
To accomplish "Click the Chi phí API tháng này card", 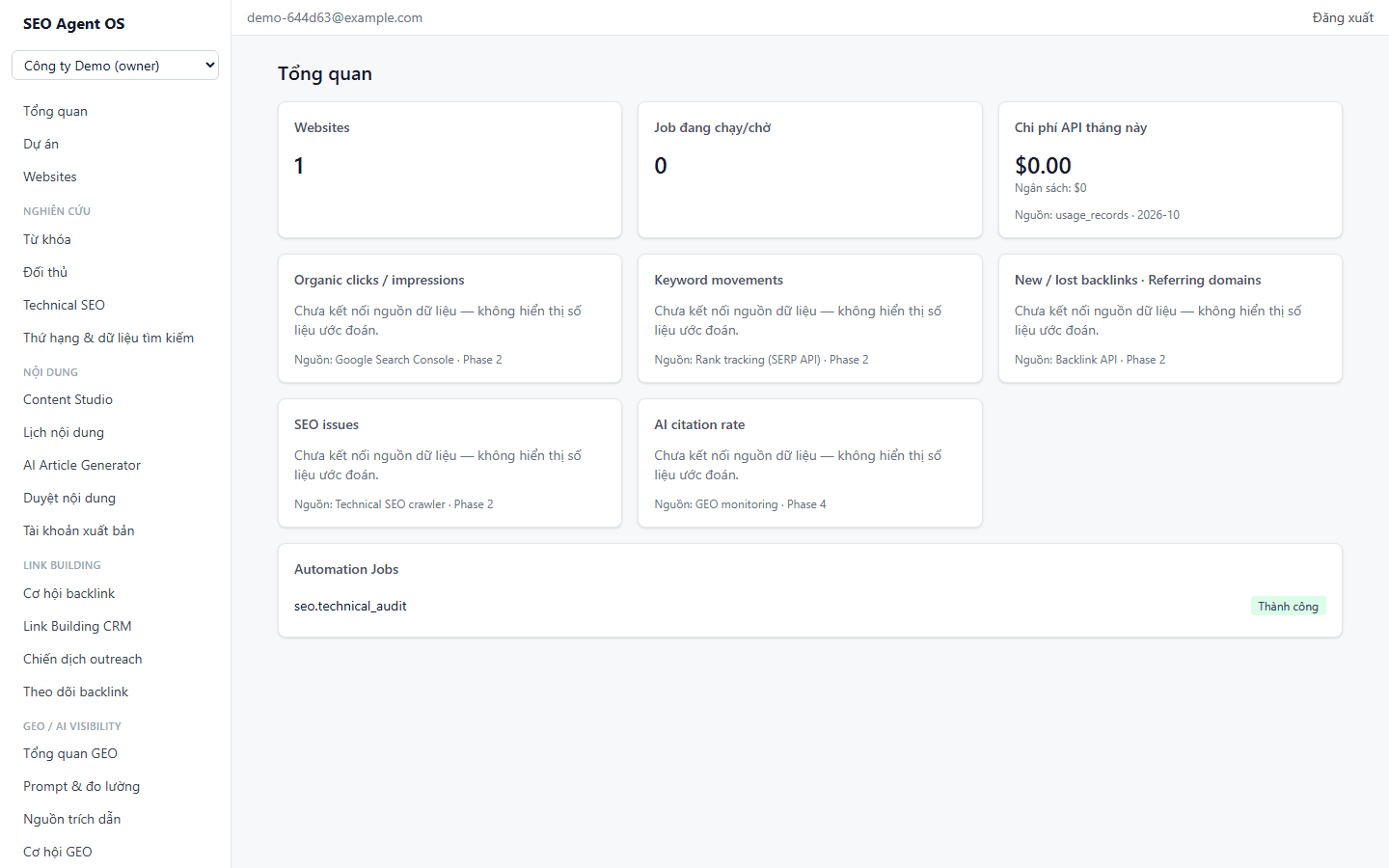I will click(x=1170, y=170).
